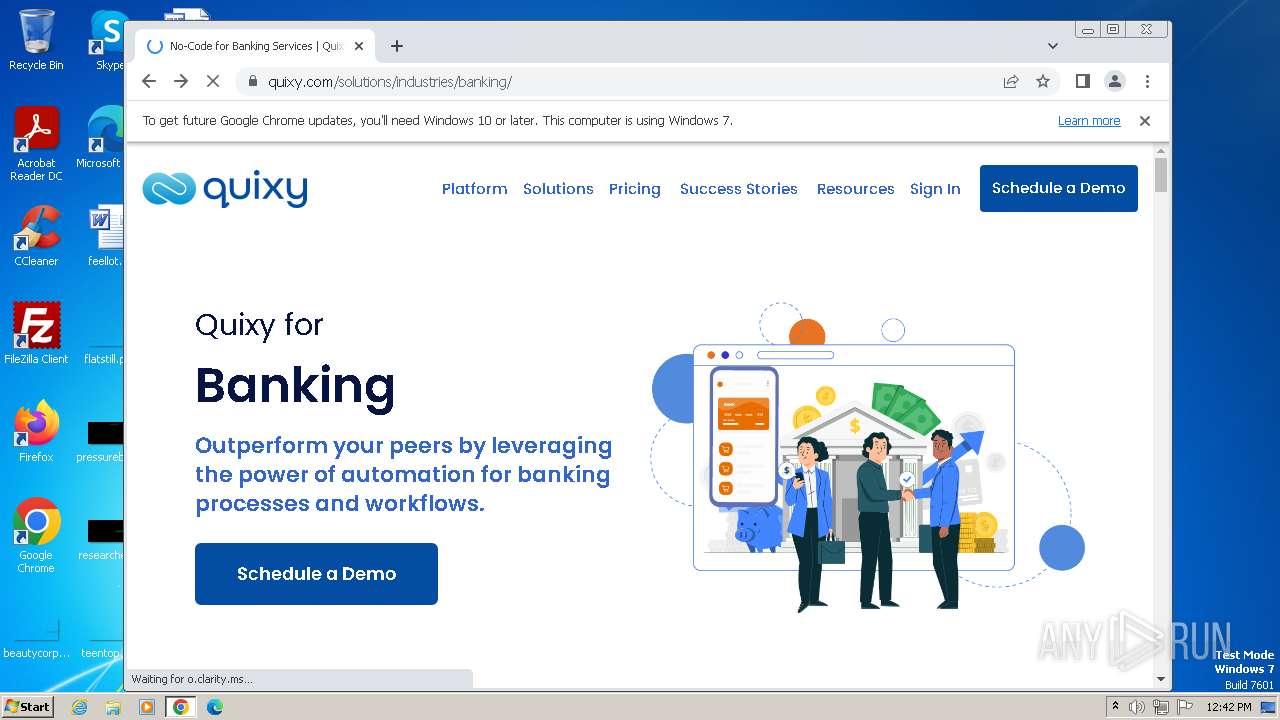Open the beautycorp desktop file
This screenshot has height=720, width=1280.
[x=36, y=638]
